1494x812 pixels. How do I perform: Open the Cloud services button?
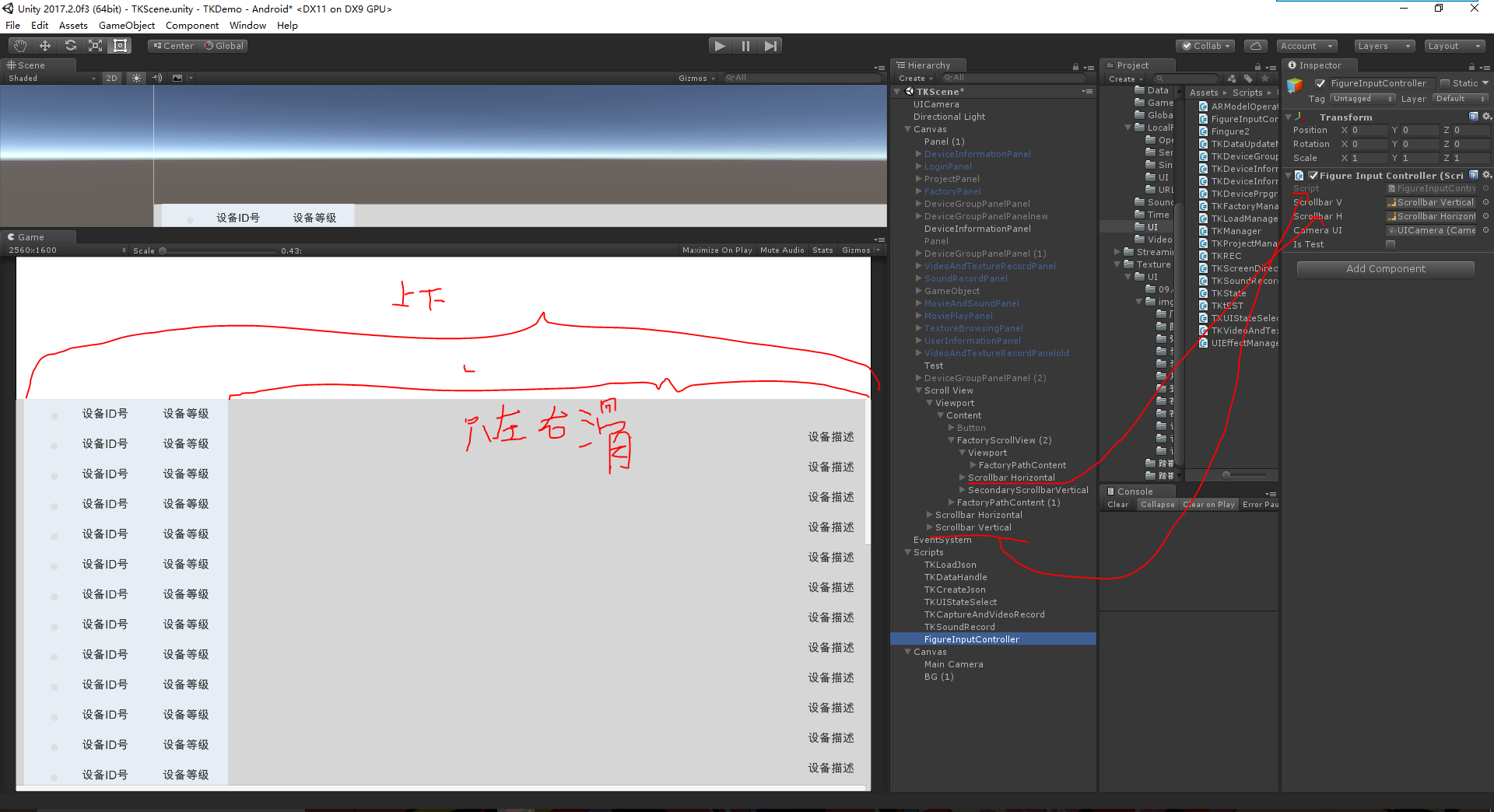[x=1256, y=46]
